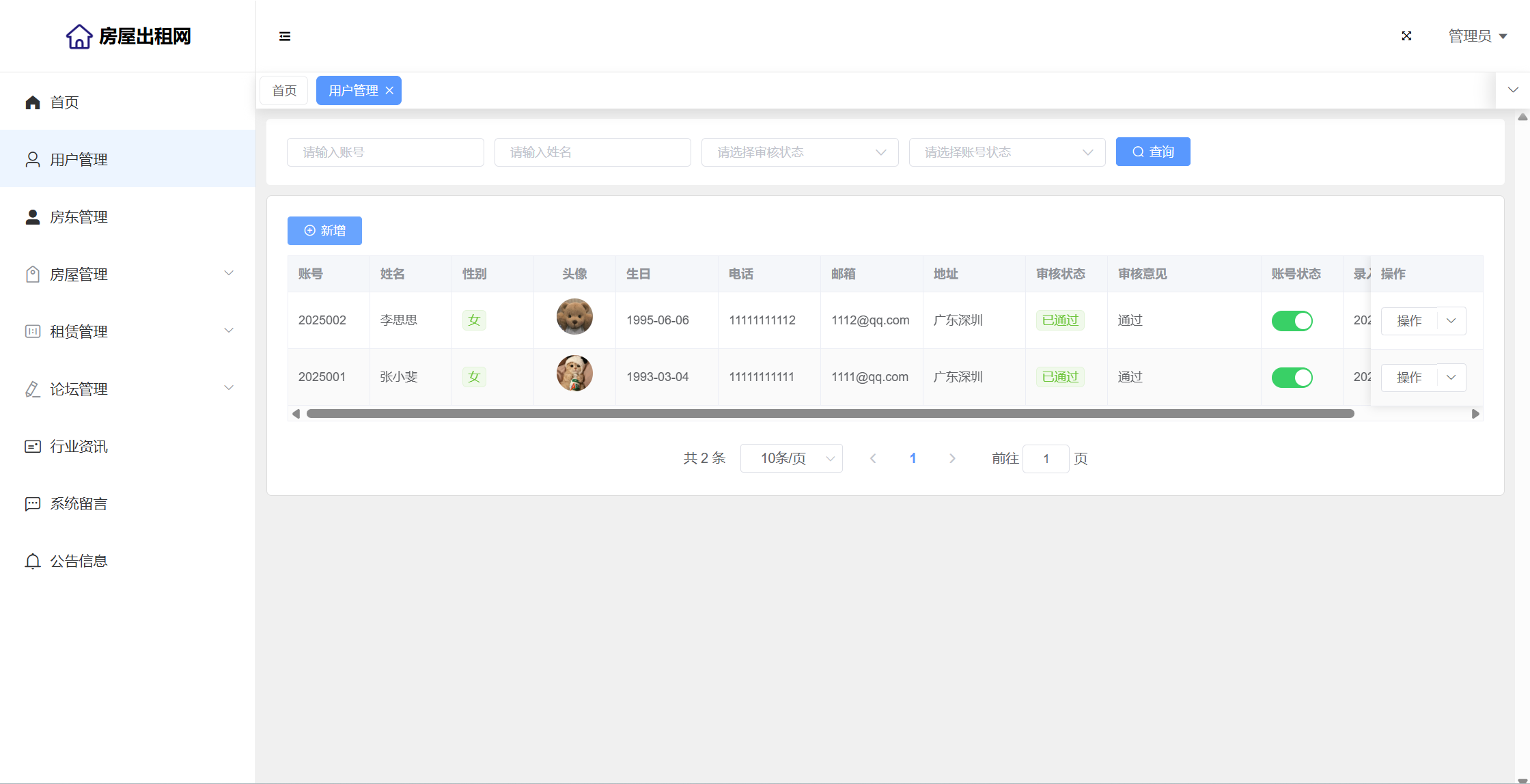Viewport: 1530px width, 784px height.
Task: Toggle account status for 张小斐
Action: pyautogui.click(x=1292, y=378)
